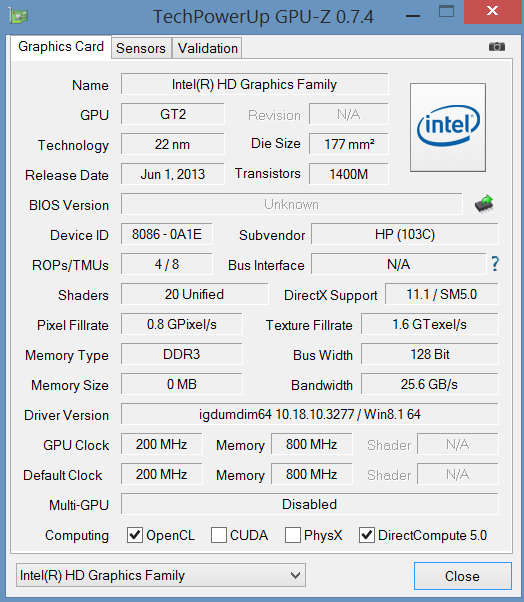Screen dimensions: 524x602
Task: Click the Close button
Action: pos(463,576)
